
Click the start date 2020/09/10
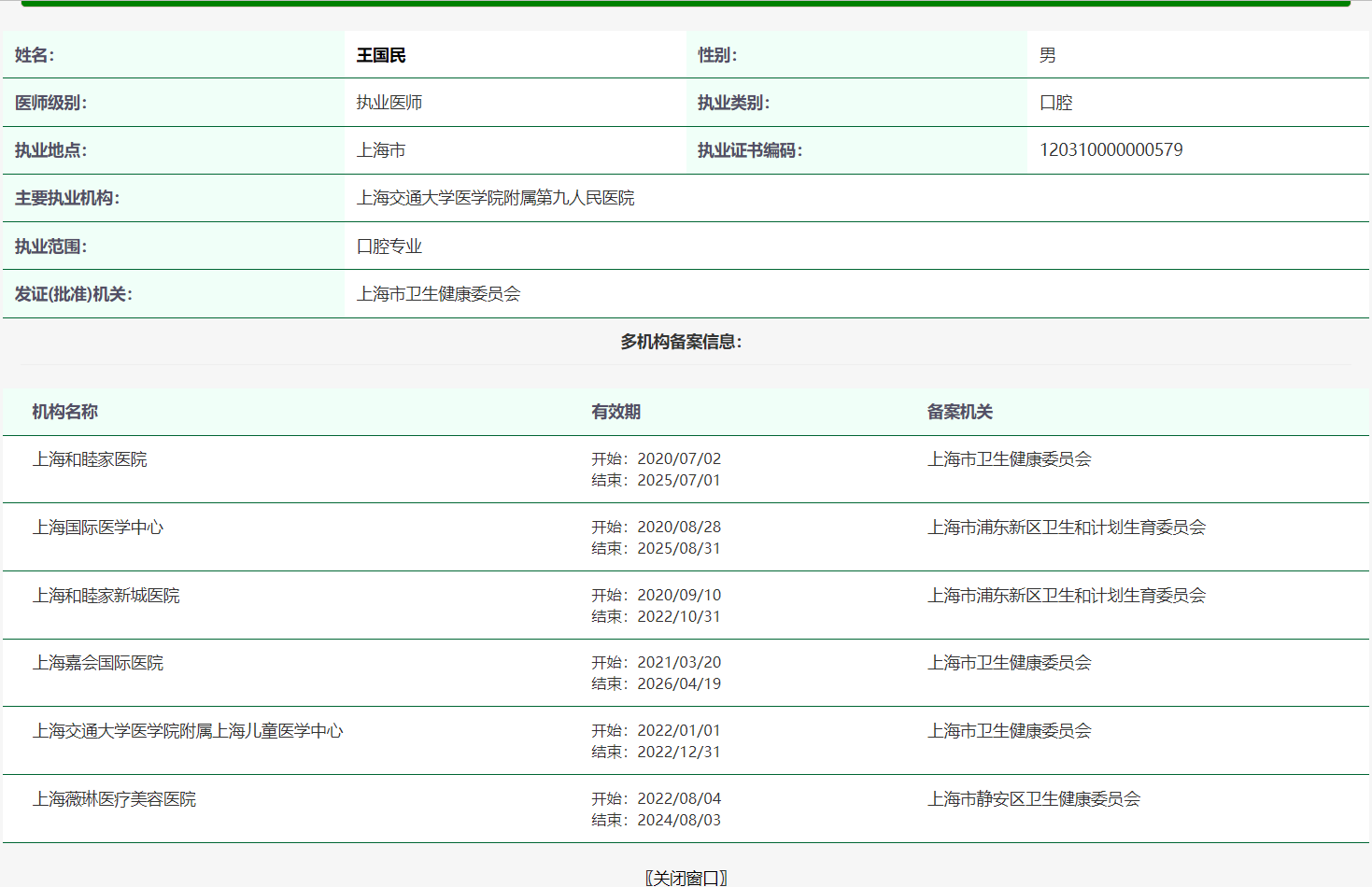[x=679, y=595]
